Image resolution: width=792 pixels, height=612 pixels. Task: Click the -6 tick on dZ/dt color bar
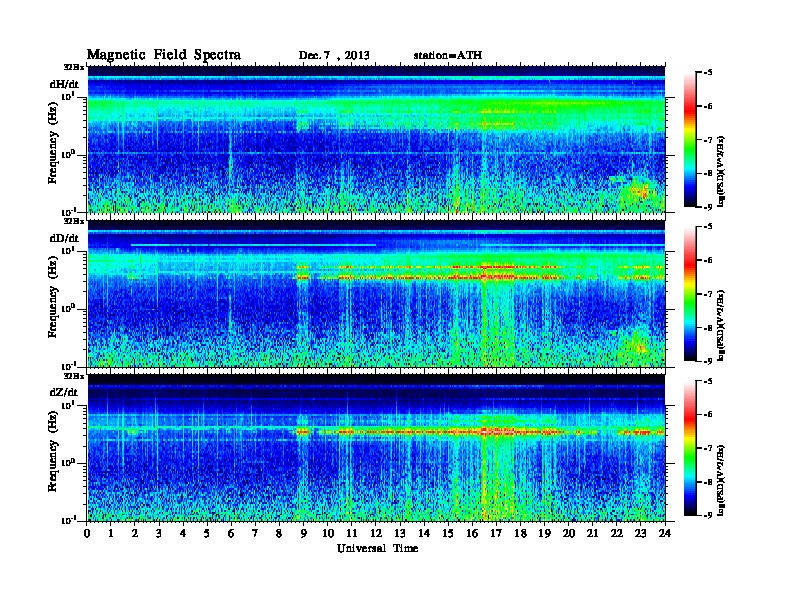click(x=708, y=415)
